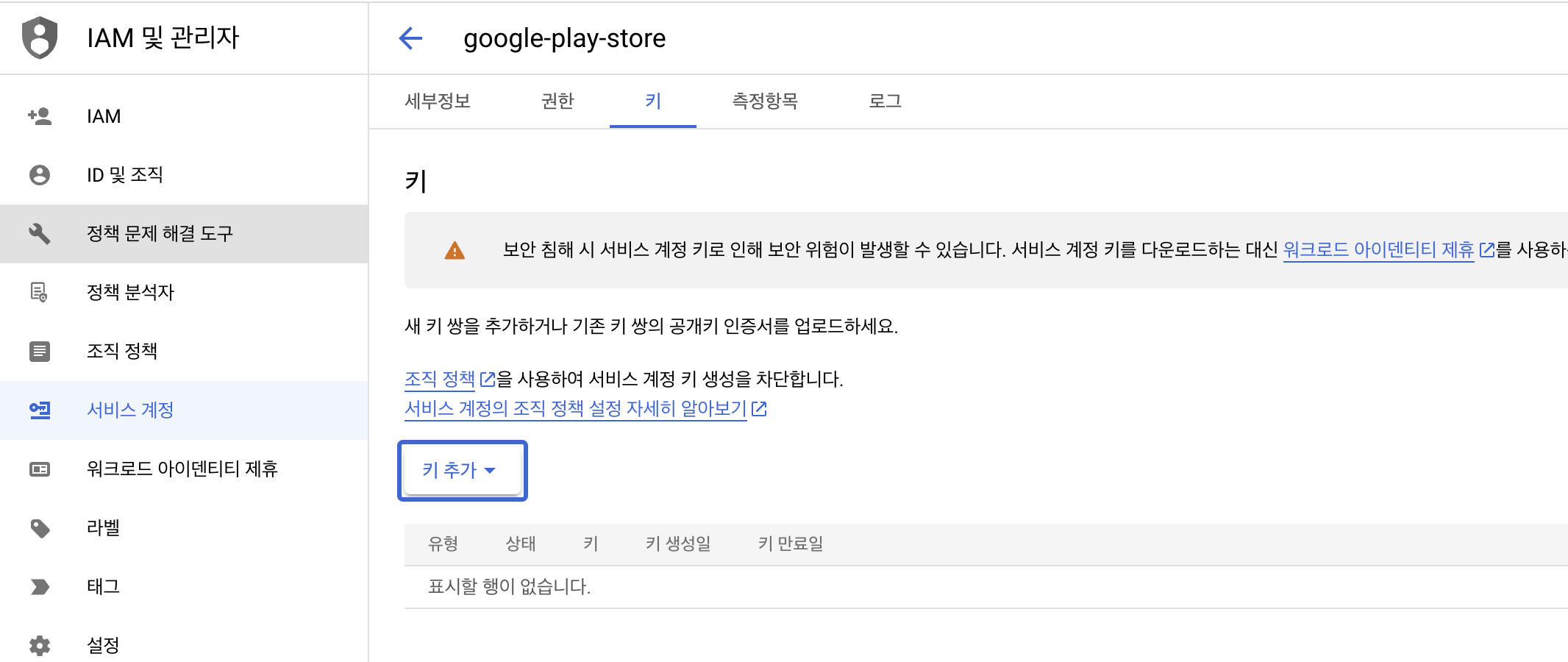Go to 조직 정책 in sidebar
The width and height of the screenshot is (1568, 662).
click(184, 352)
